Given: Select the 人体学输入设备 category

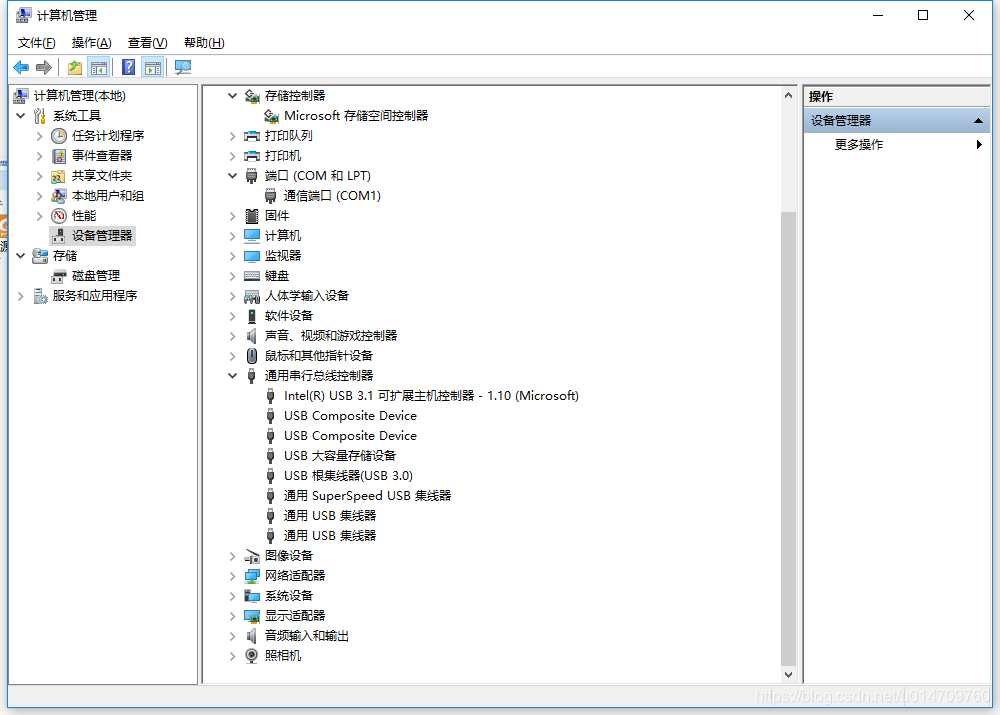Looking at the screenshot, I should pos(307,296).
